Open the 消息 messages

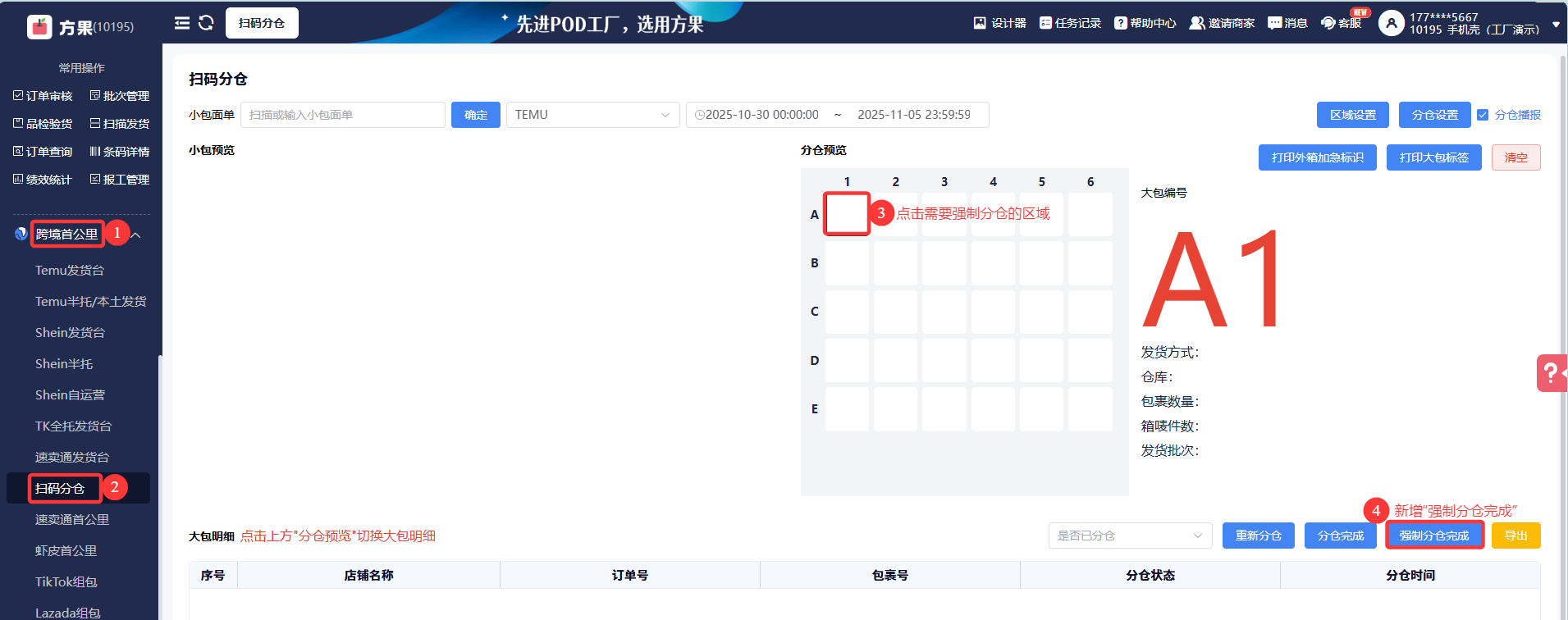coord(1287,23)
